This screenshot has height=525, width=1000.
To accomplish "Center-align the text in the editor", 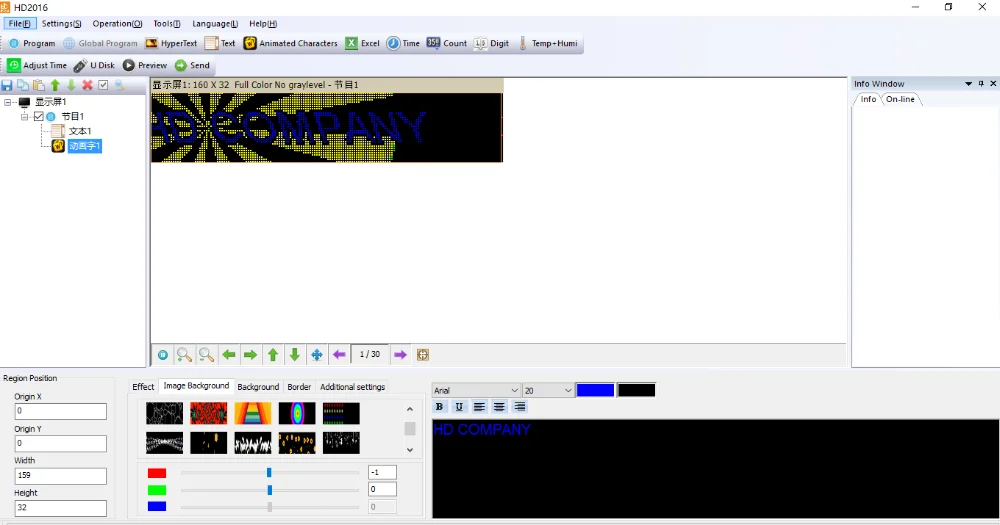I will point(499,407).
